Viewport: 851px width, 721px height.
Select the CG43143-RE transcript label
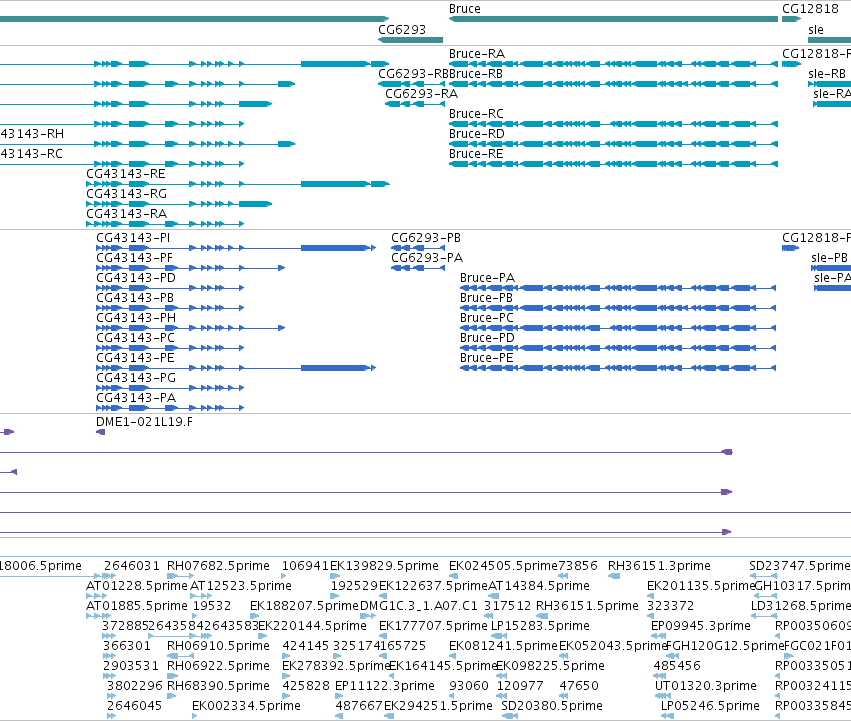(x=126, y=174)
